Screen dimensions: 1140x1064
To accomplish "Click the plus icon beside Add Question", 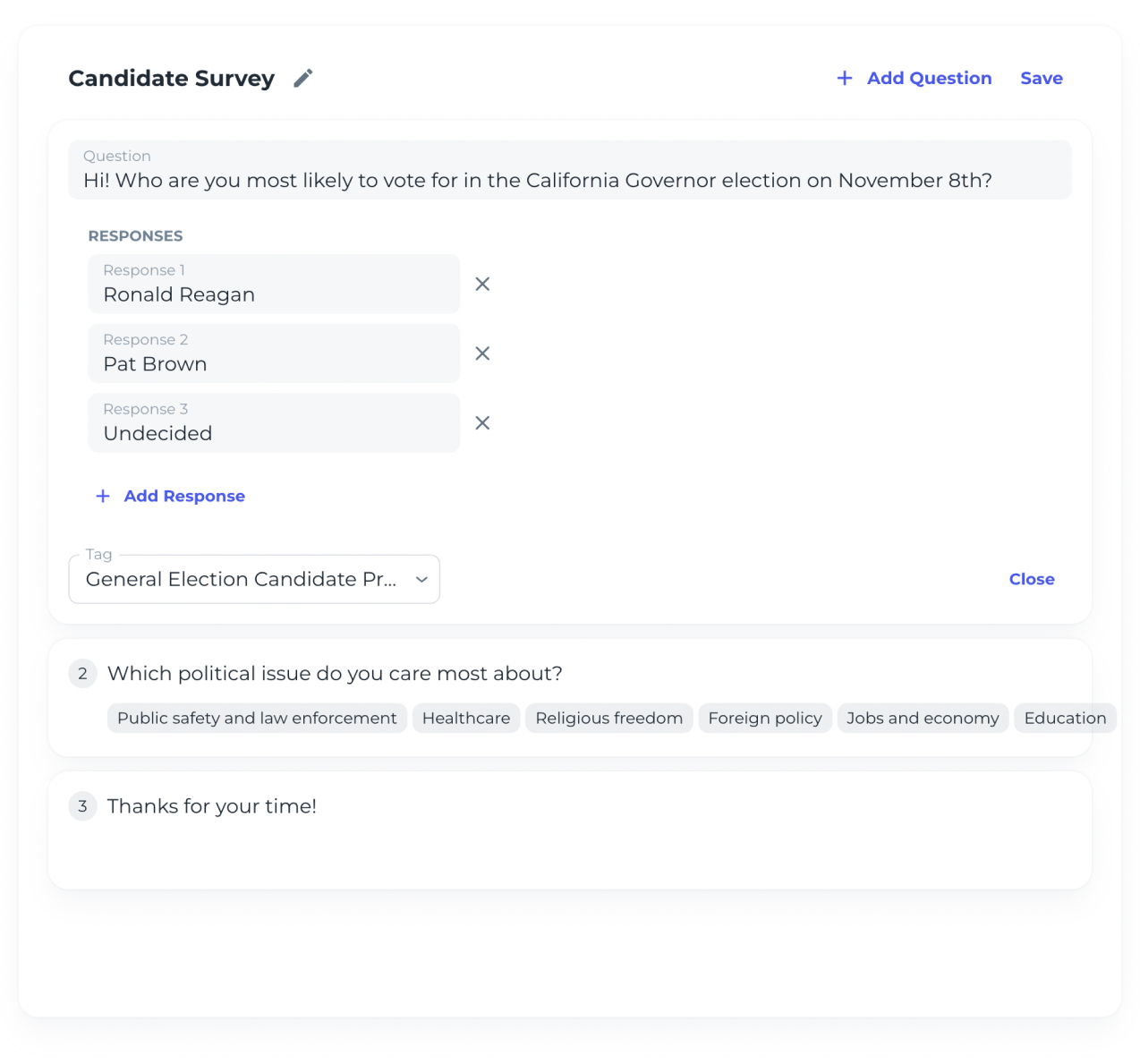I will tap(844, 79).
